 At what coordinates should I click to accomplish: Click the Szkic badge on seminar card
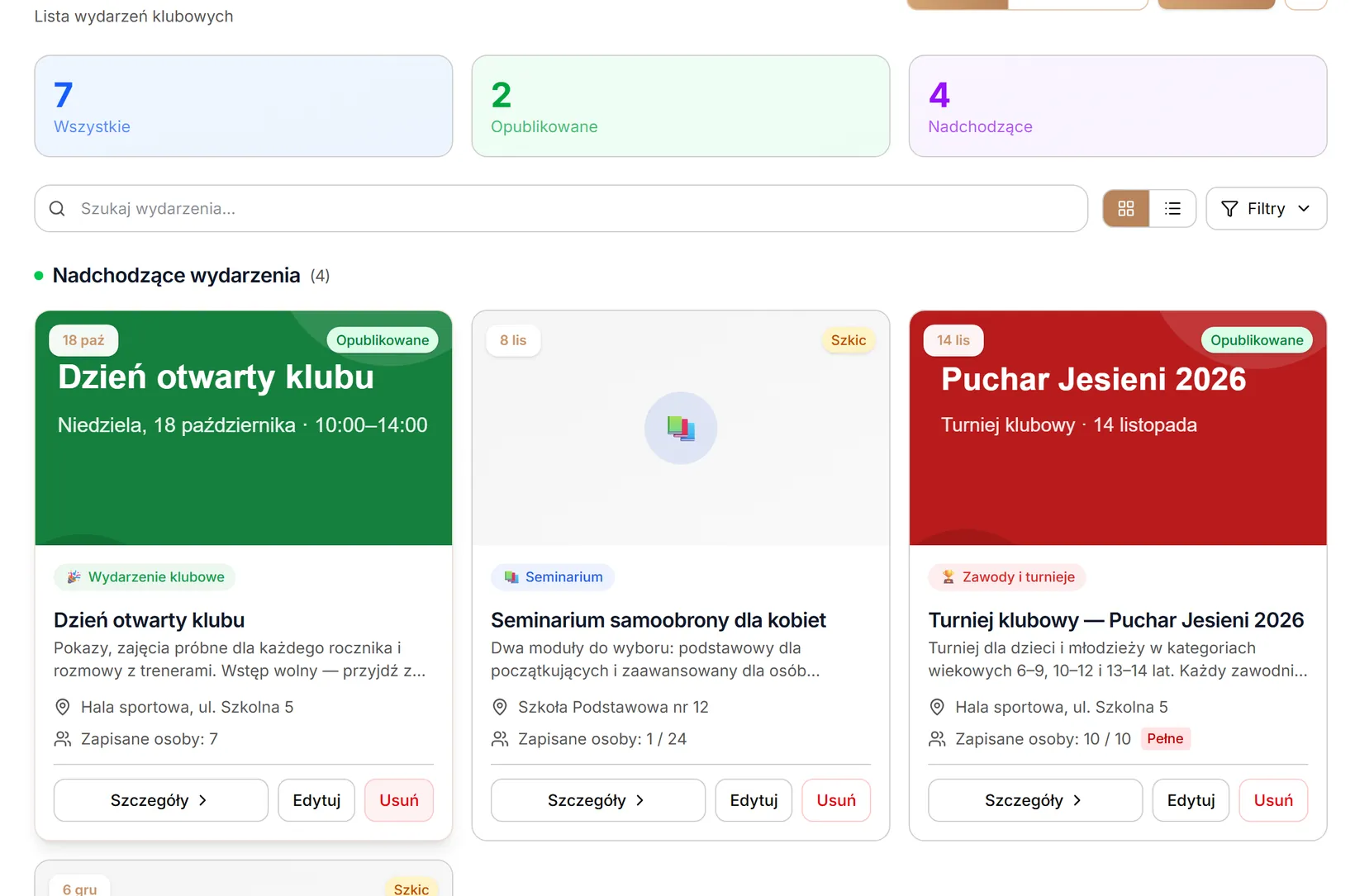pos(849,340)
